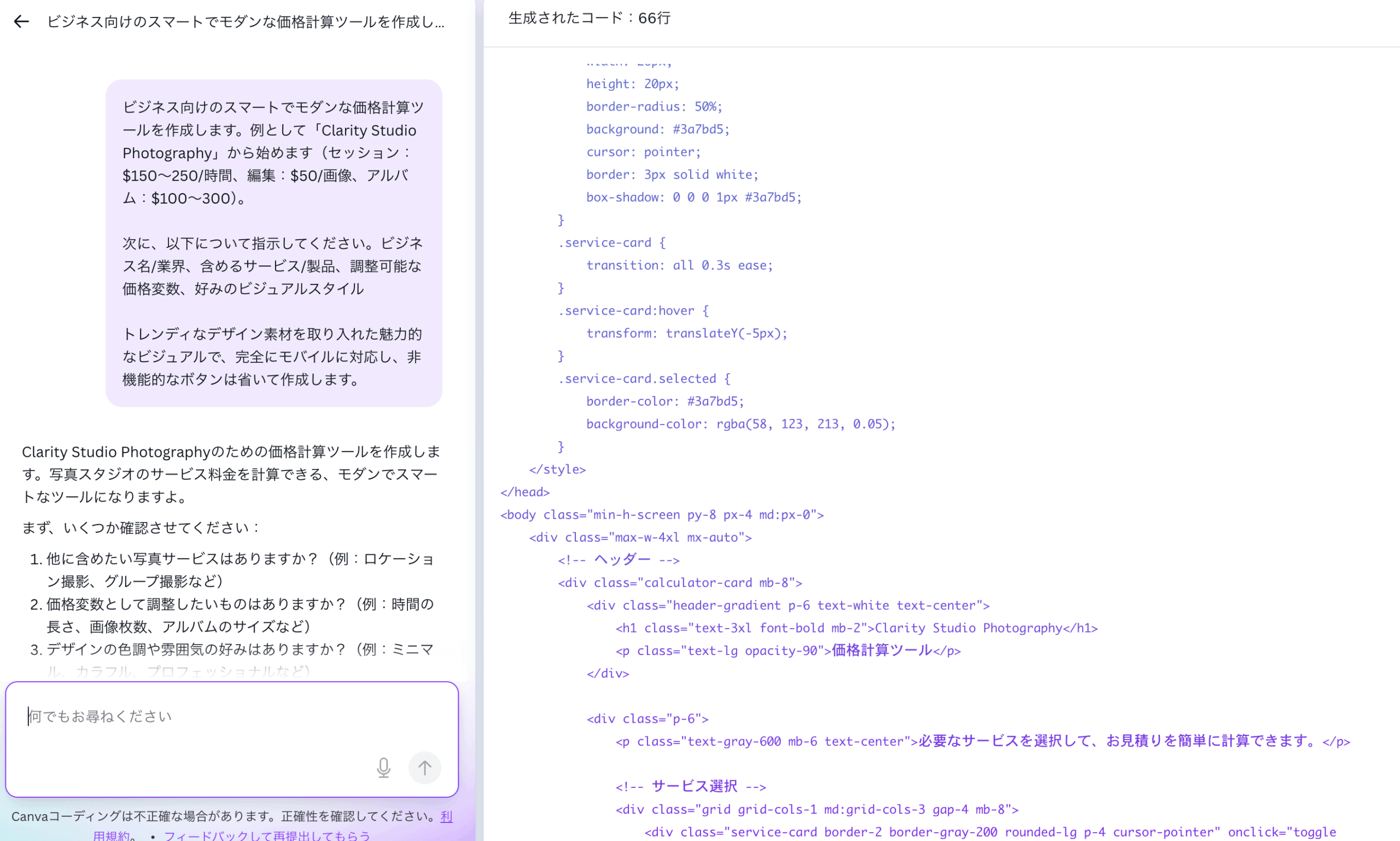Viewport: 1400px width, 841px height.
Task: Click the 'border-radius: 50%;' code line
Action: point(654,107)
